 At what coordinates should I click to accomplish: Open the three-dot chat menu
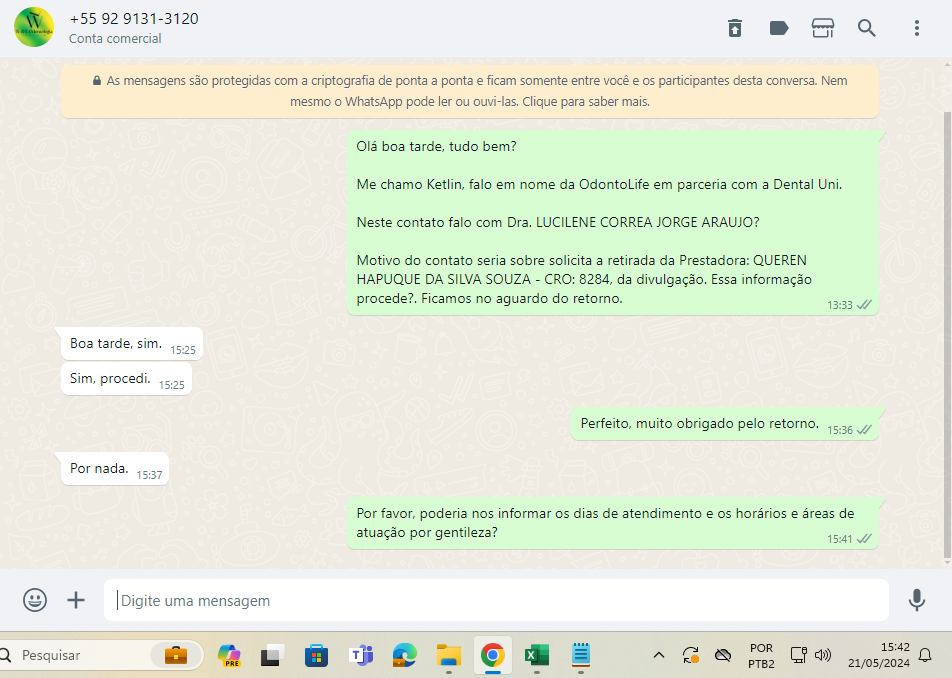click(916, 28)
